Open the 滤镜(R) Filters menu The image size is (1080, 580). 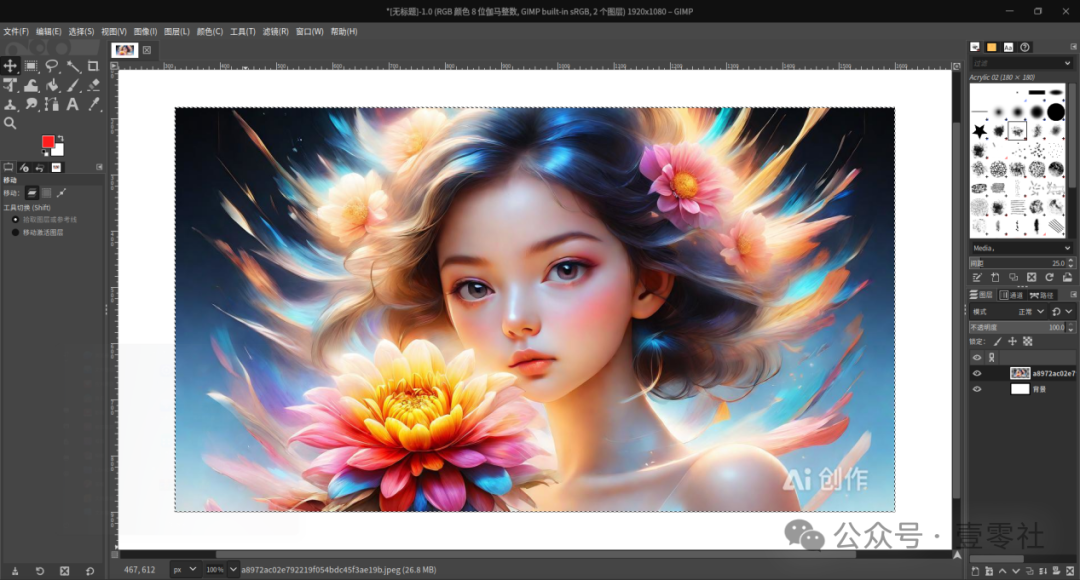pos(276,32)
